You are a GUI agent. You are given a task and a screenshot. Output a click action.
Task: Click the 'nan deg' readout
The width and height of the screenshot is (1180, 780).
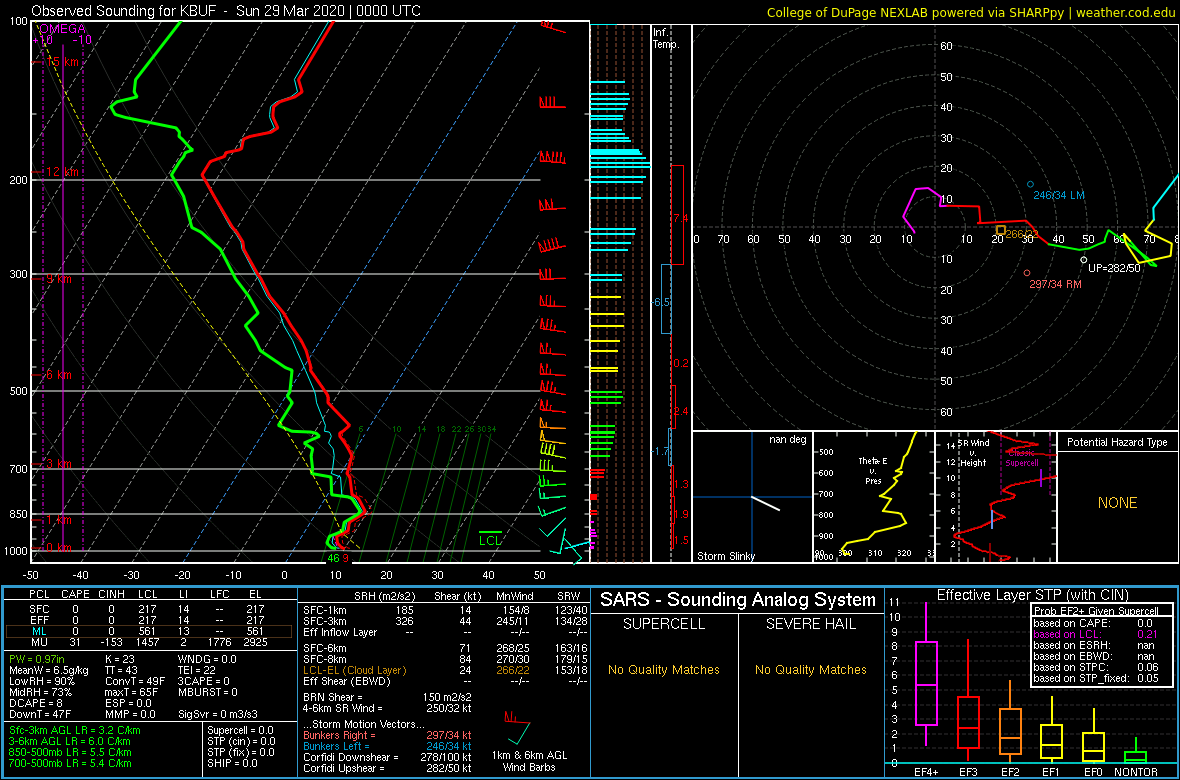[x=786, y=440]
